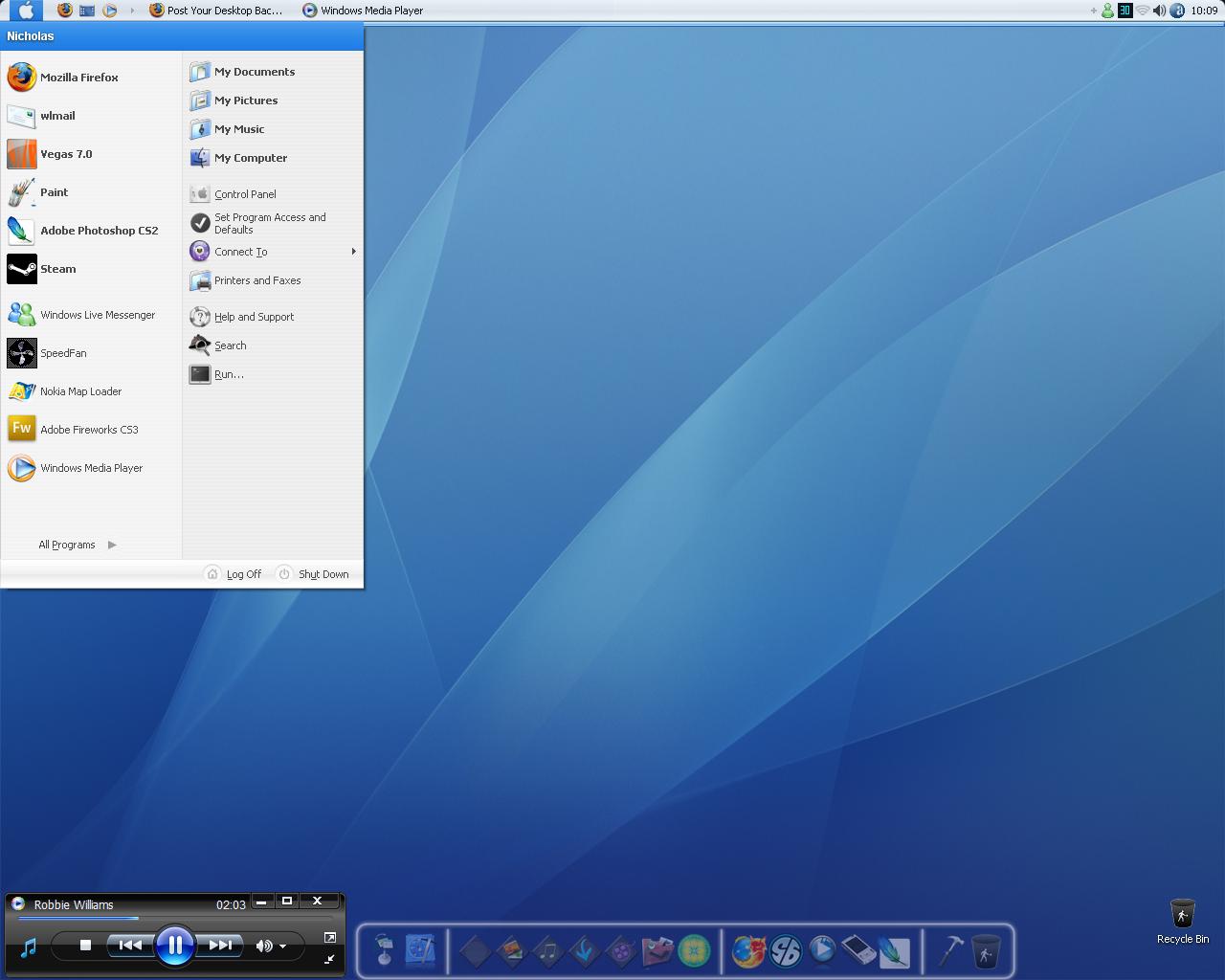Open the pictures diamond folder in the dock
This screenshot has height=980, width=1225.
click(511, 951)
